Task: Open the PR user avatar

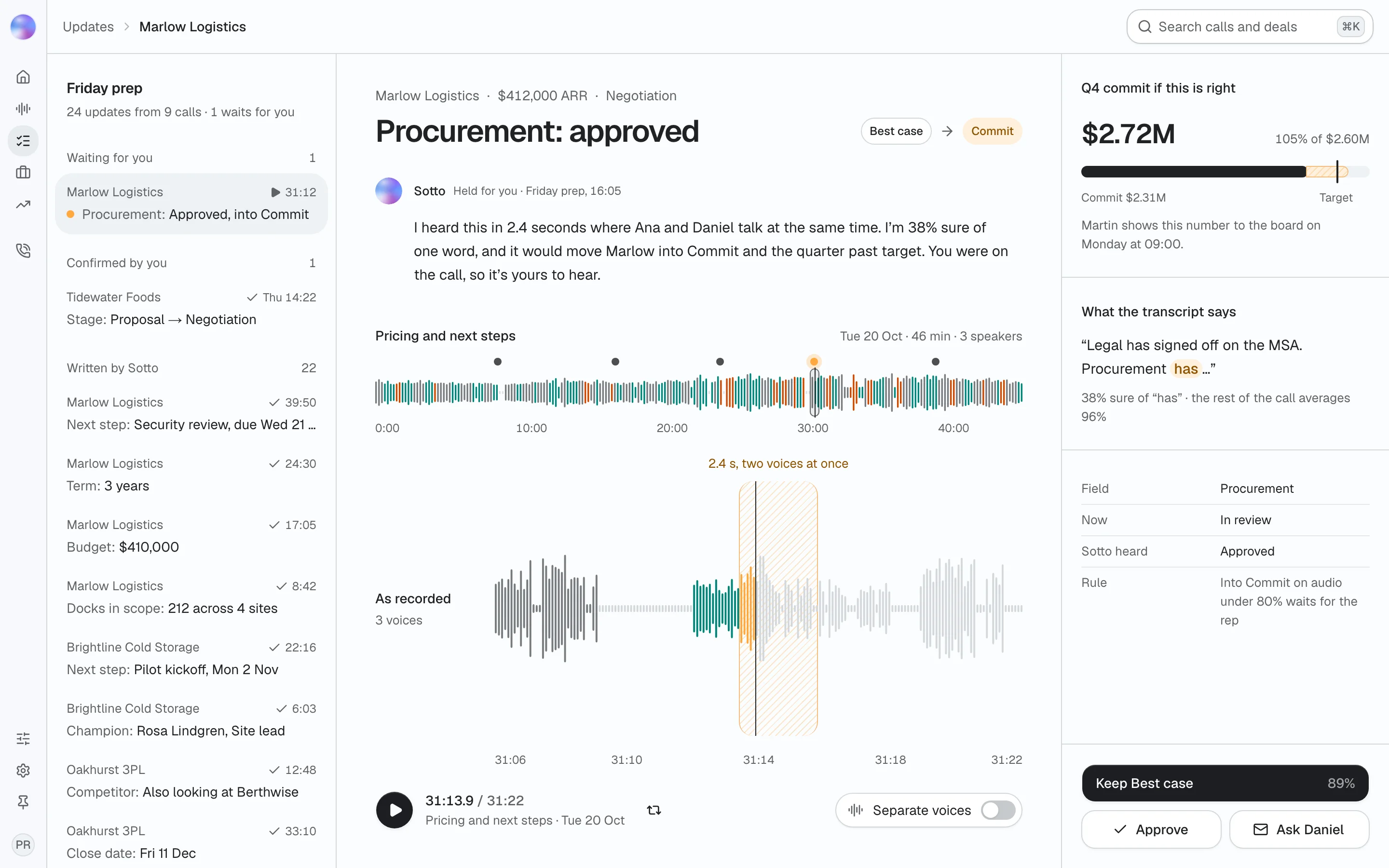Action: click(23, 844)
